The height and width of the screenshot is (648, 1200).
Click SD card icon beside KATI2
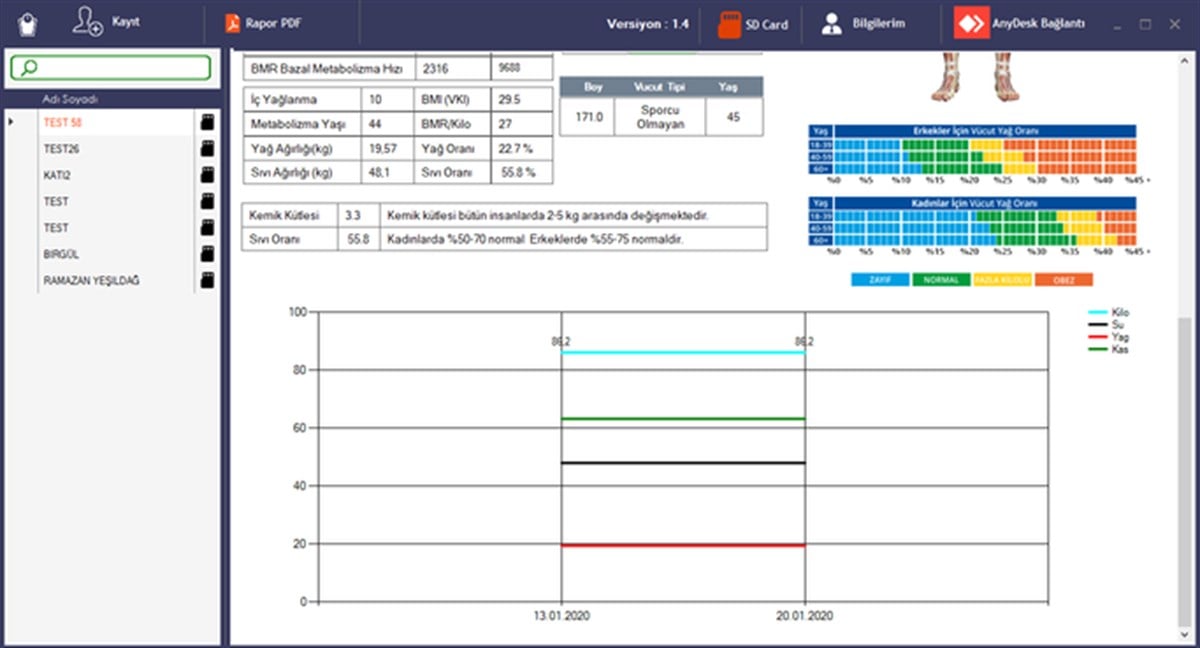pyautogui.click(x=207, y=175)
